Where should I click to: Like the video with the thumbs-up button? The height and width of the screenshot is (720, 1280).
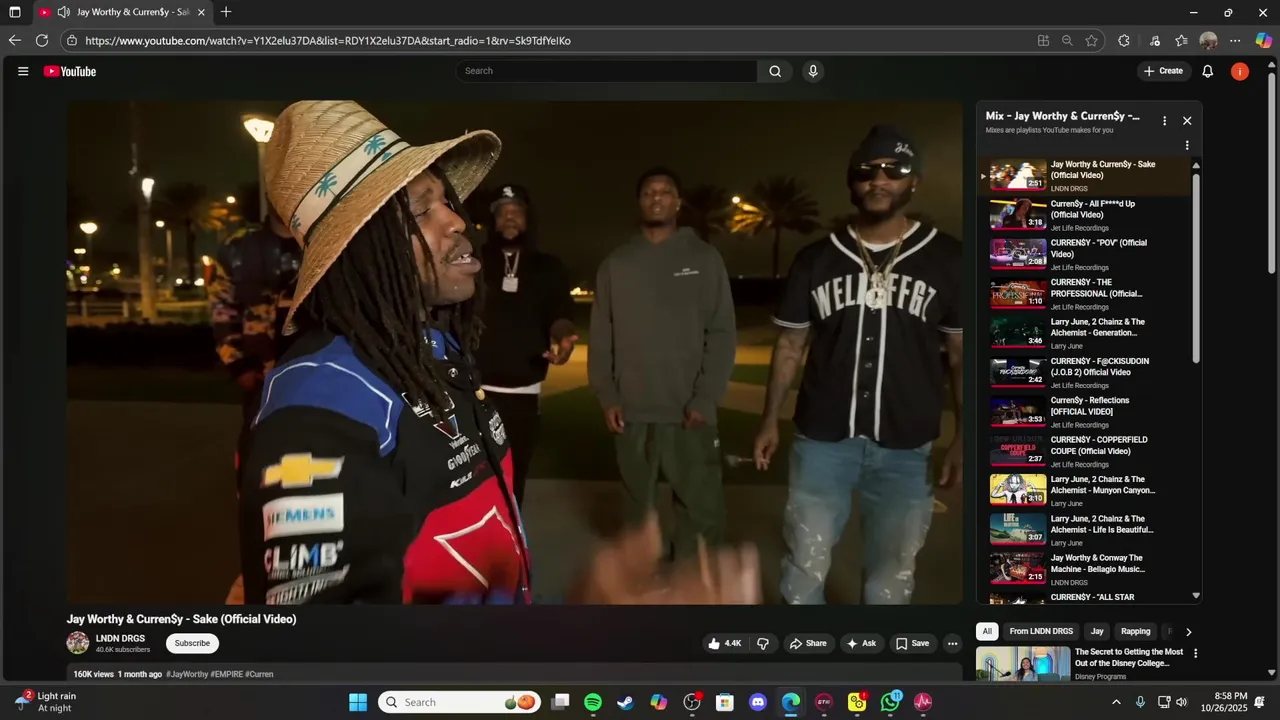click(x=724, y=644)
